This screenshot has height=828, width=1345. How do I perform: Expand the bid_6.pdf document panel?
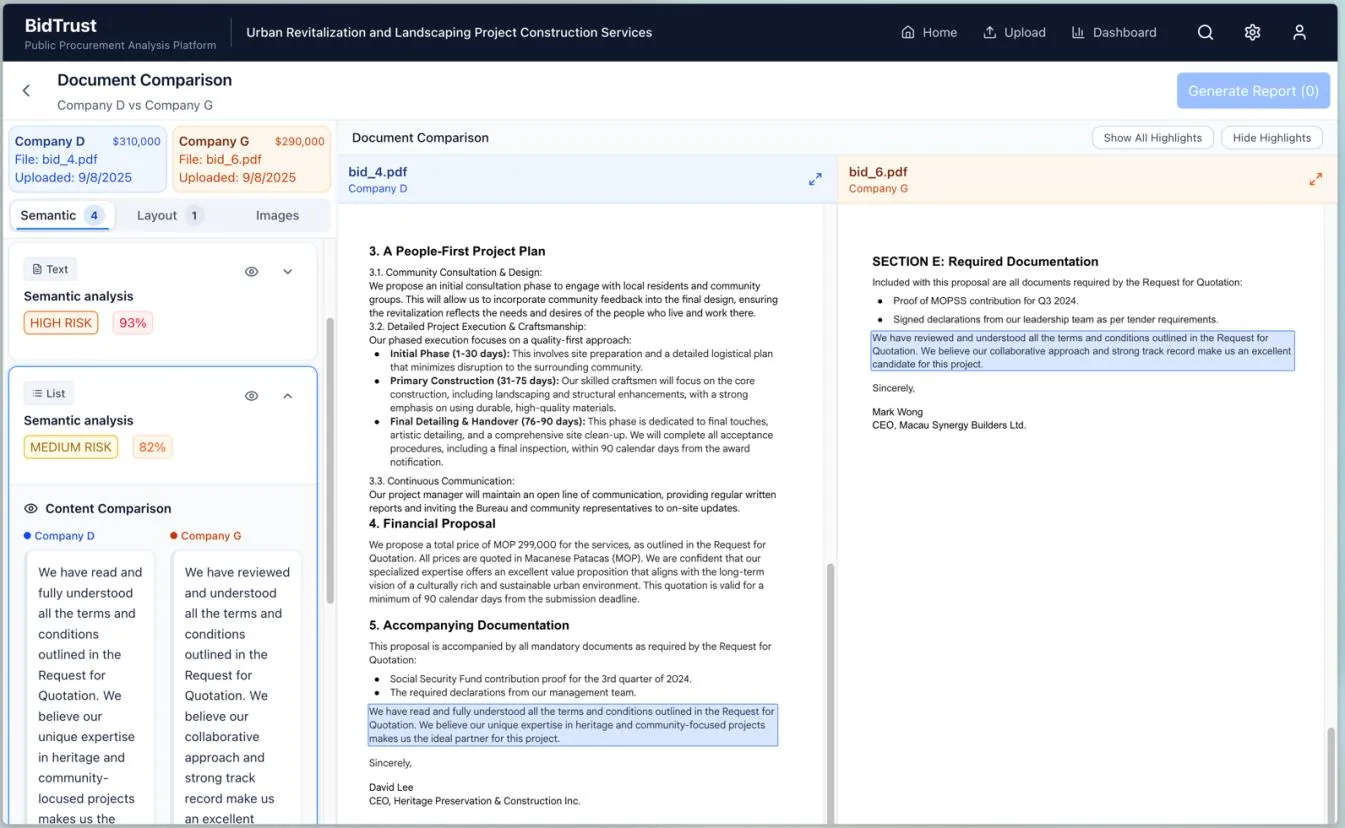pyautogui.click(x=1315, y=179)
